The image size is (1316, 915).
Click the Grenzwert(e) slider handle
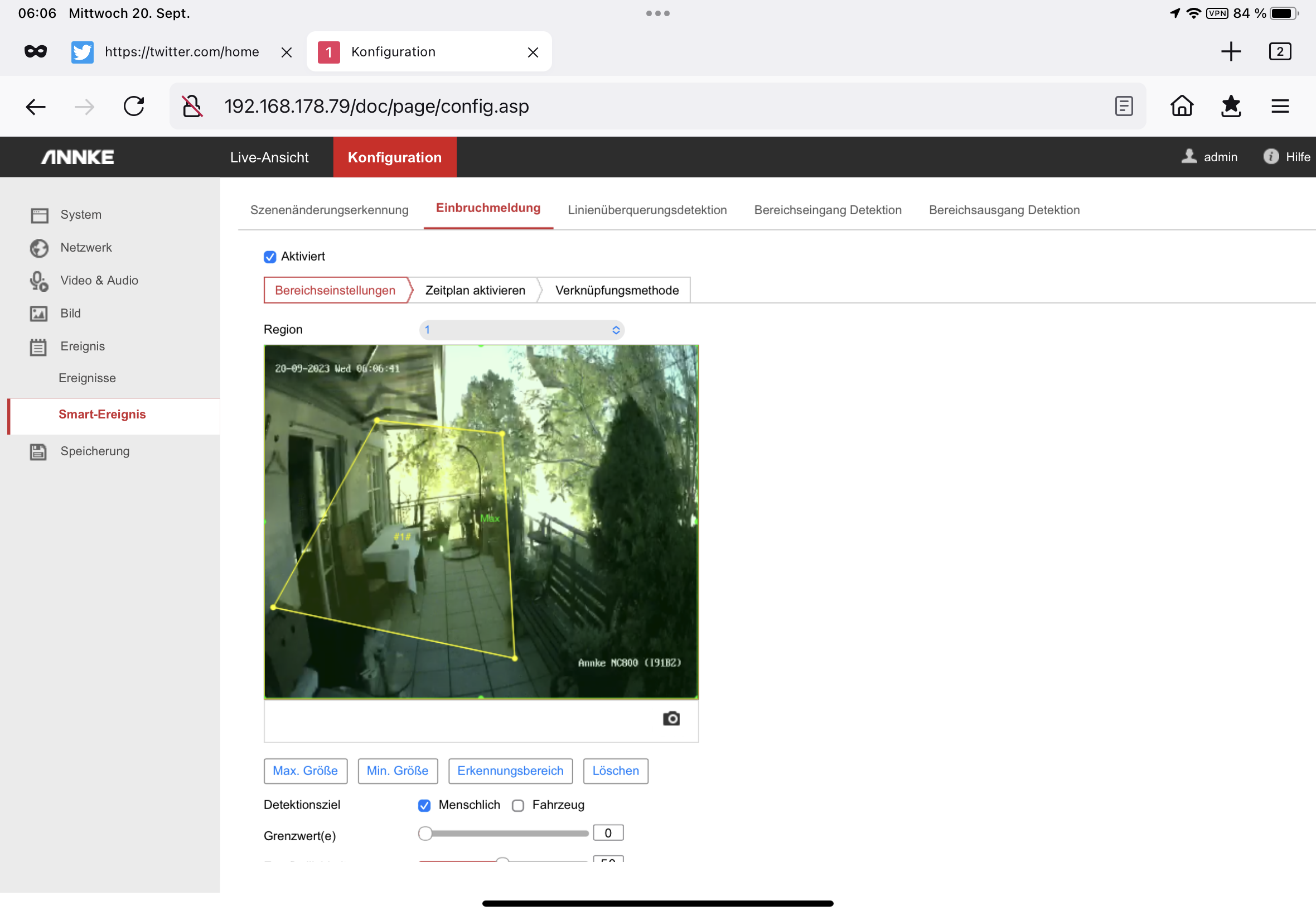click(x=424, y=833)
